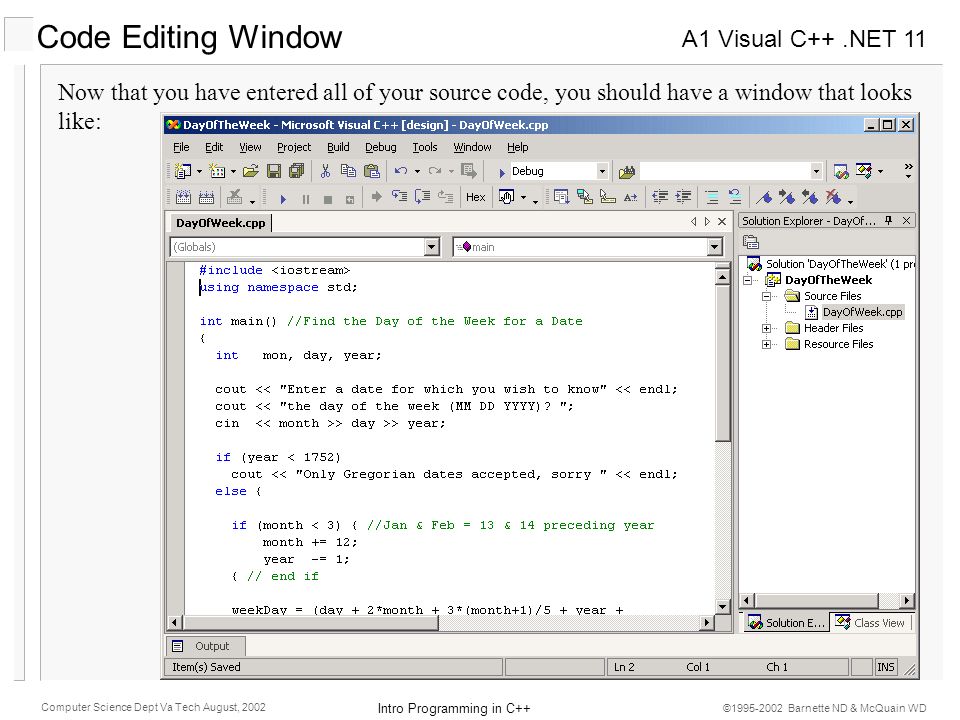Screen dimensions: 960x720
Task: Open the View menu
Action: pos(250,147)
